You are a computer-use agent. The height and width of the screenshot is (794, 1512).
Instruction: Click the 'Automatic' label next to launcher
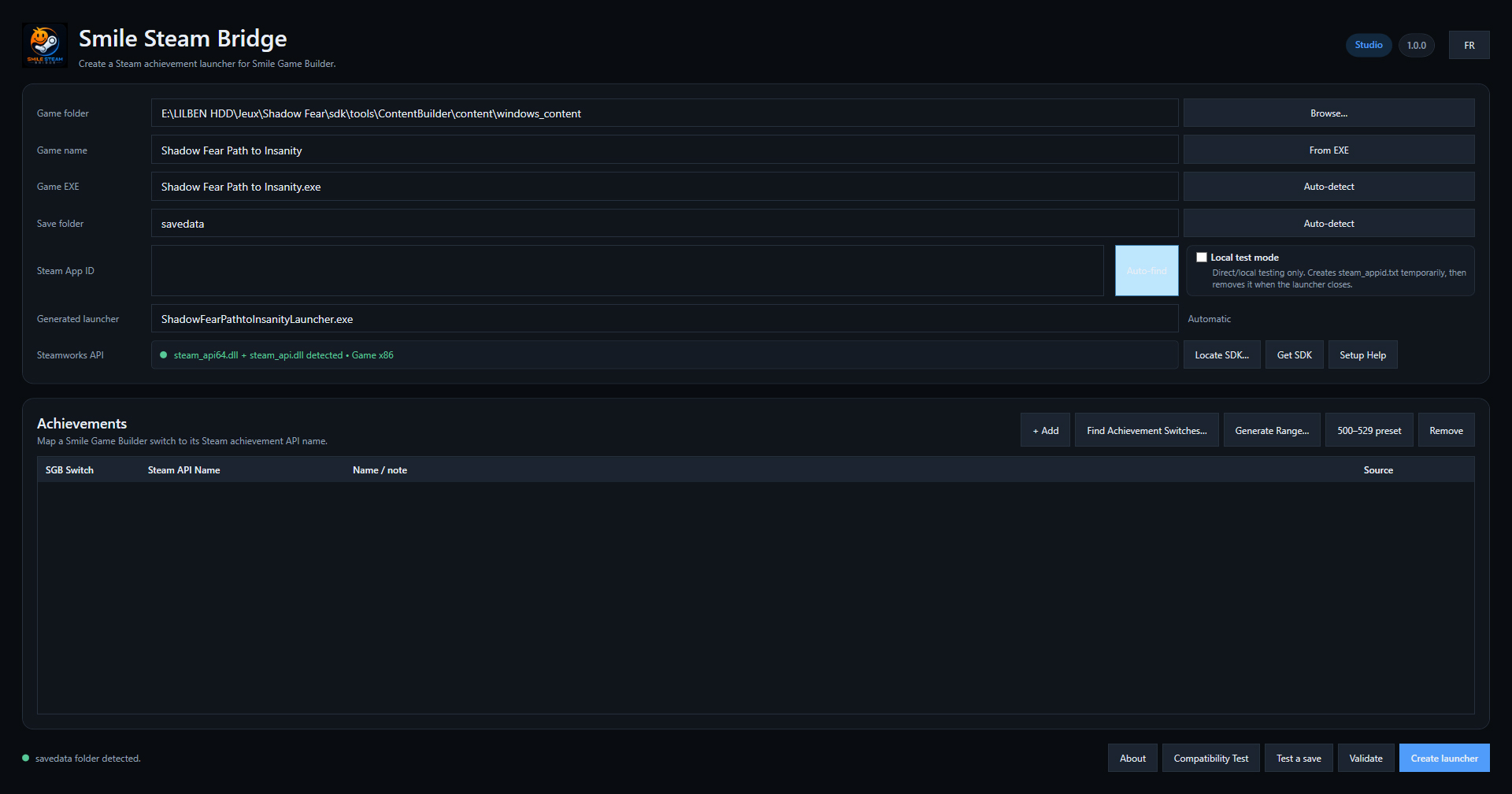(1209, 319)
